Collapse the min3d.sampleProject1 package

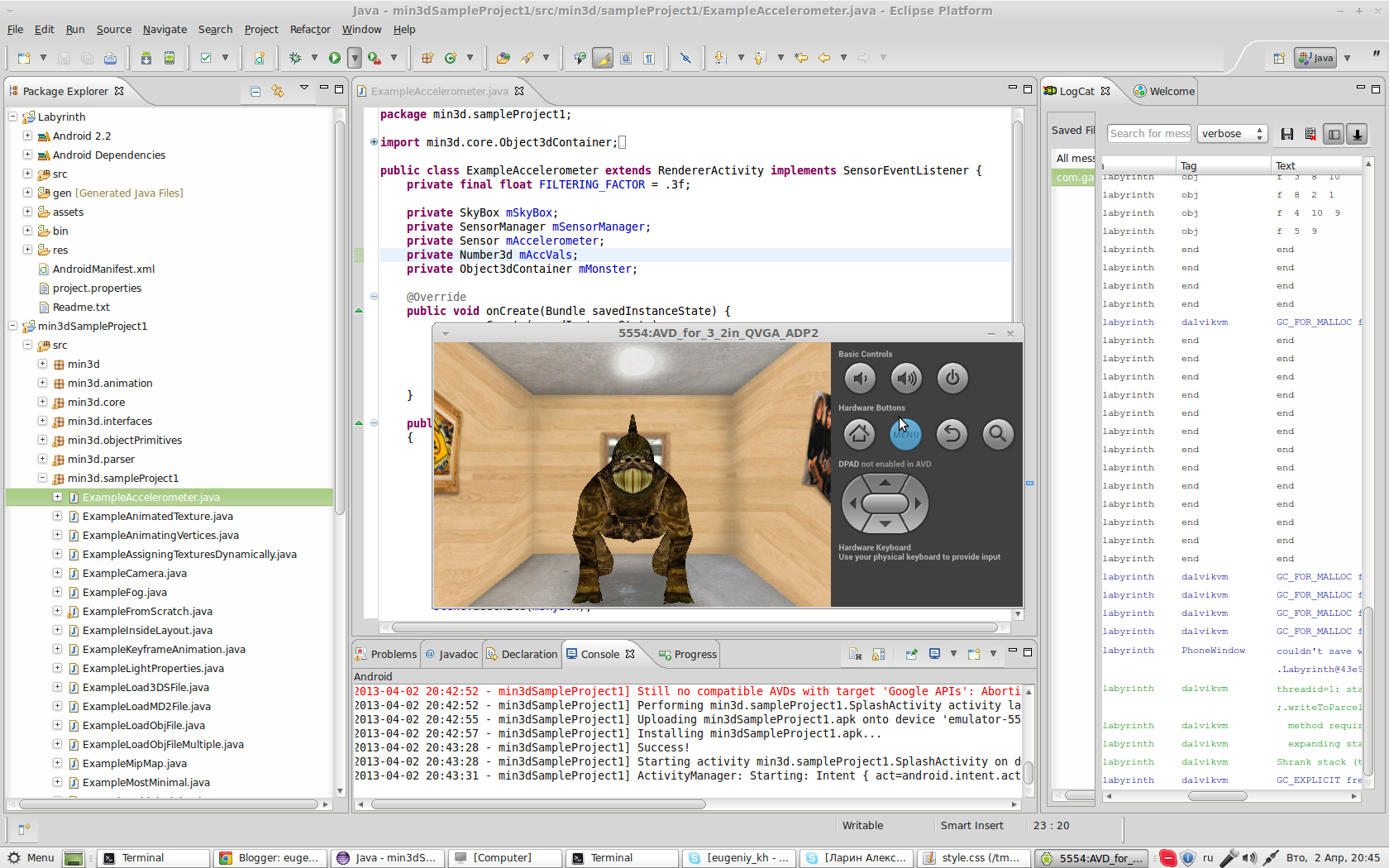point(42,478)
